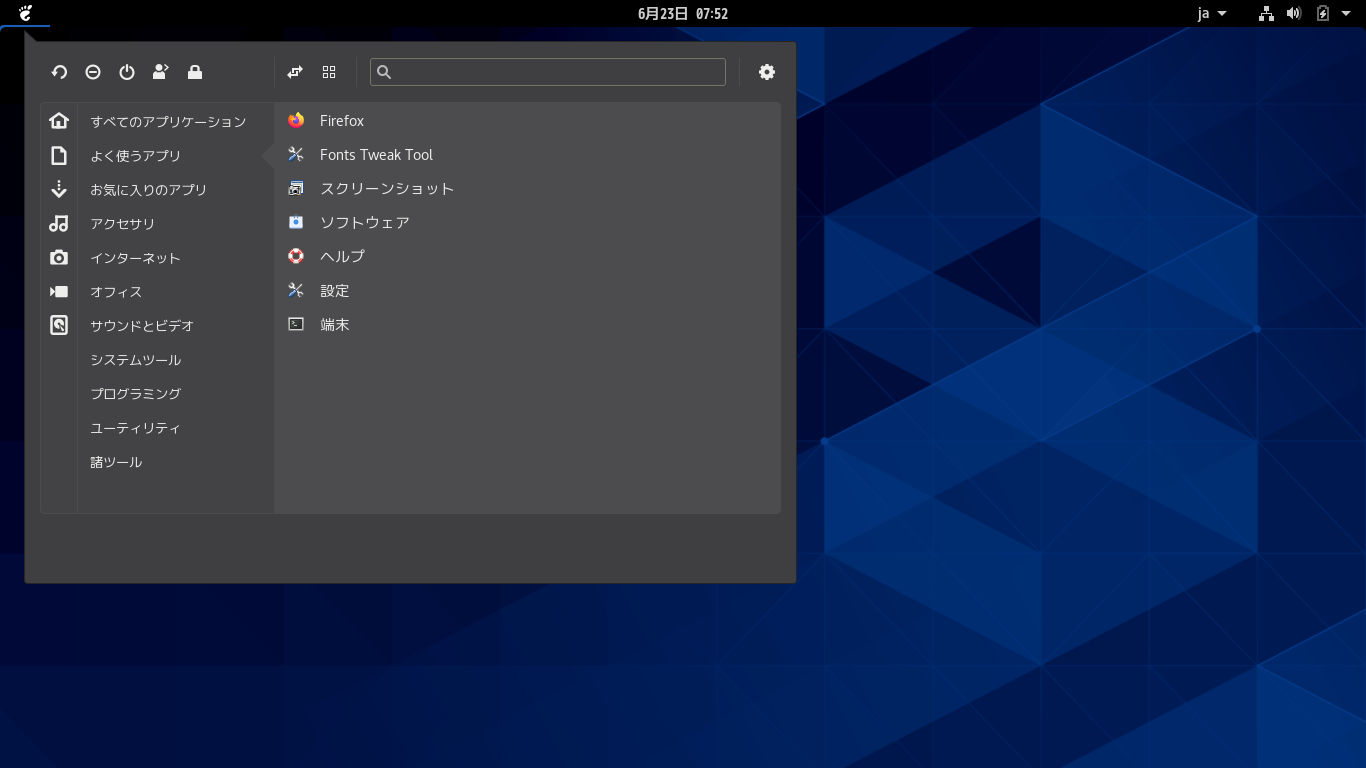Open menu settings with gear icon
Screen dimensions: 1366x768
(x=767, y=72)
